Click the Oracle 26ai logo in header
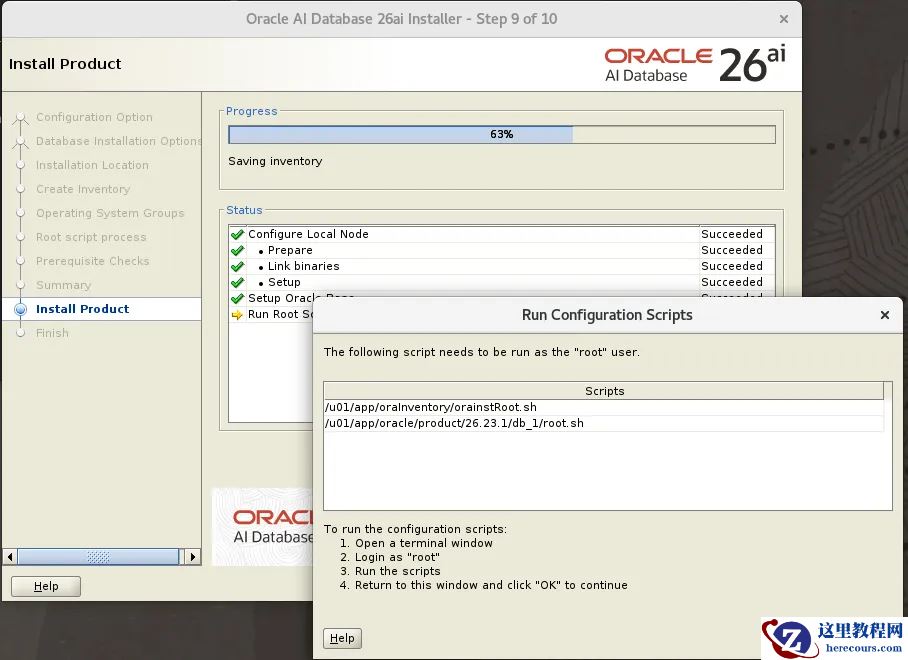The image size is (908, 660). pos(695,64)
